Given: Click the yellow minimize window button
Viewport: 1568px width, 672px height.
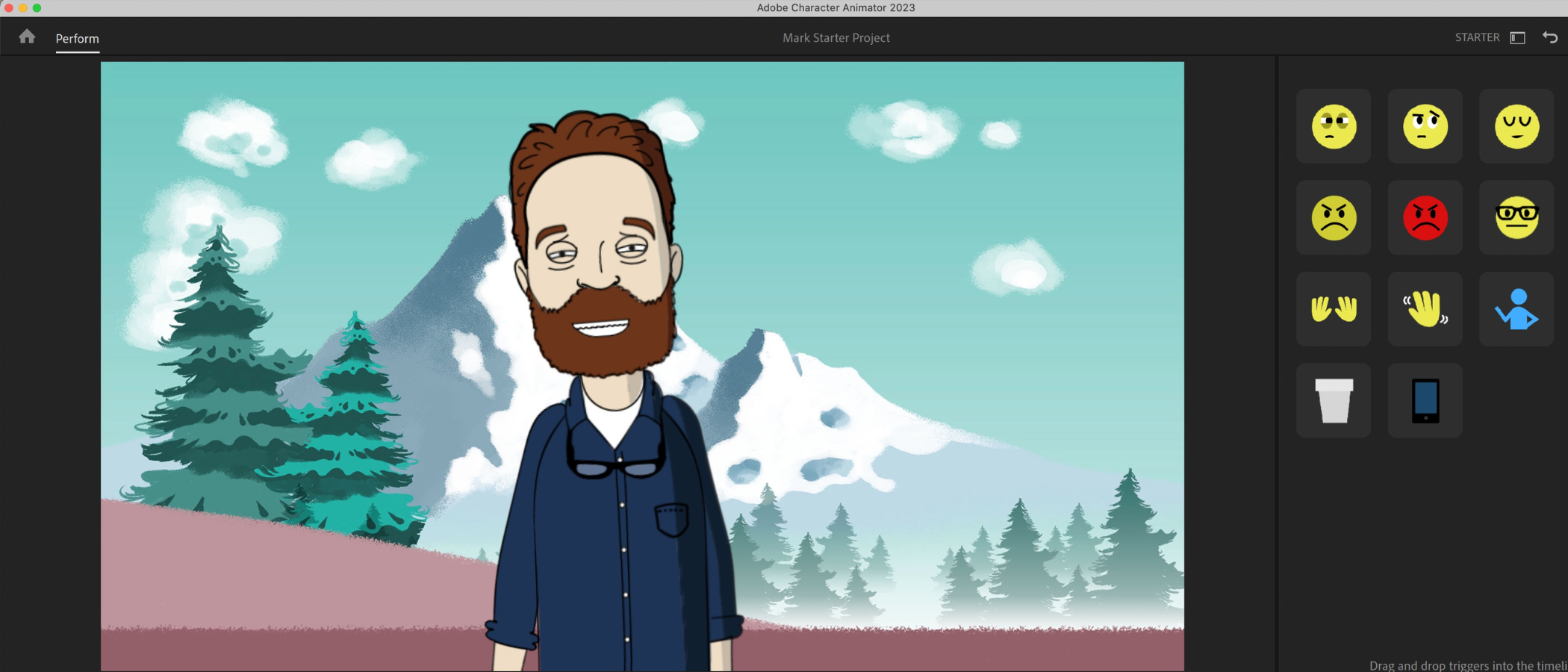Looking at the screenshot, I should coord(22,7).
